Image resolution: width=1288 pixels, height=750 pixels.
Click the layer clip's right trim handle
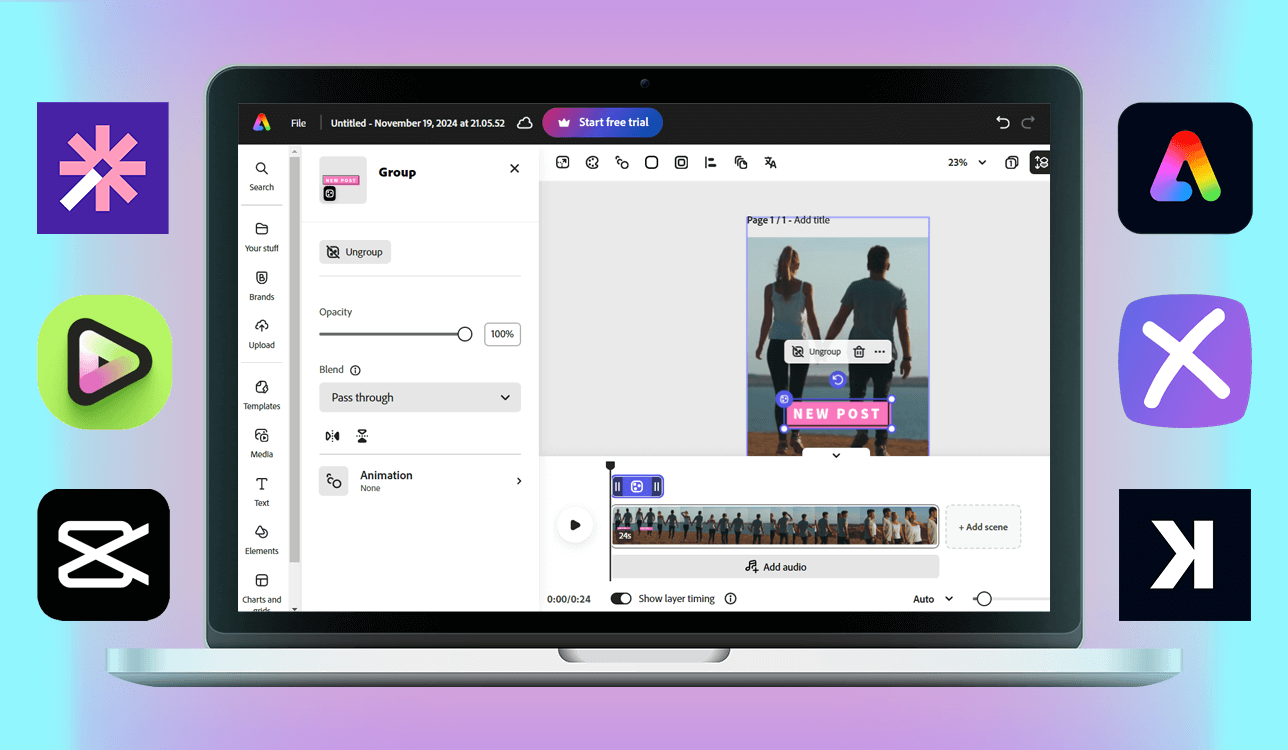click(x=657, y=487)
